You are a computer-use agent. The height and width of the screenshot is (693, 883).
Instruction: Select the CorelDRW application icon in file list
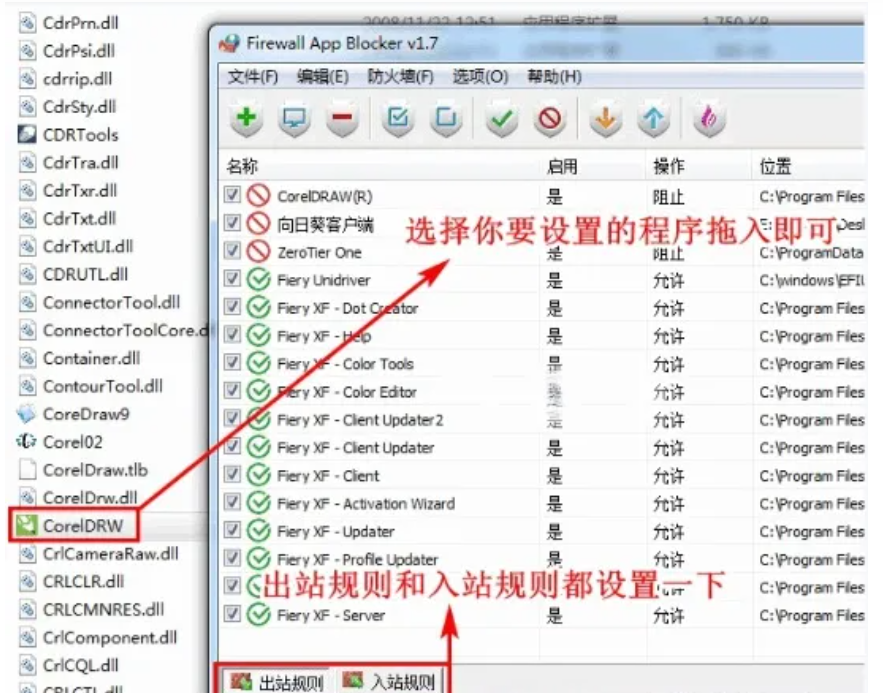(x=26, y=525)
